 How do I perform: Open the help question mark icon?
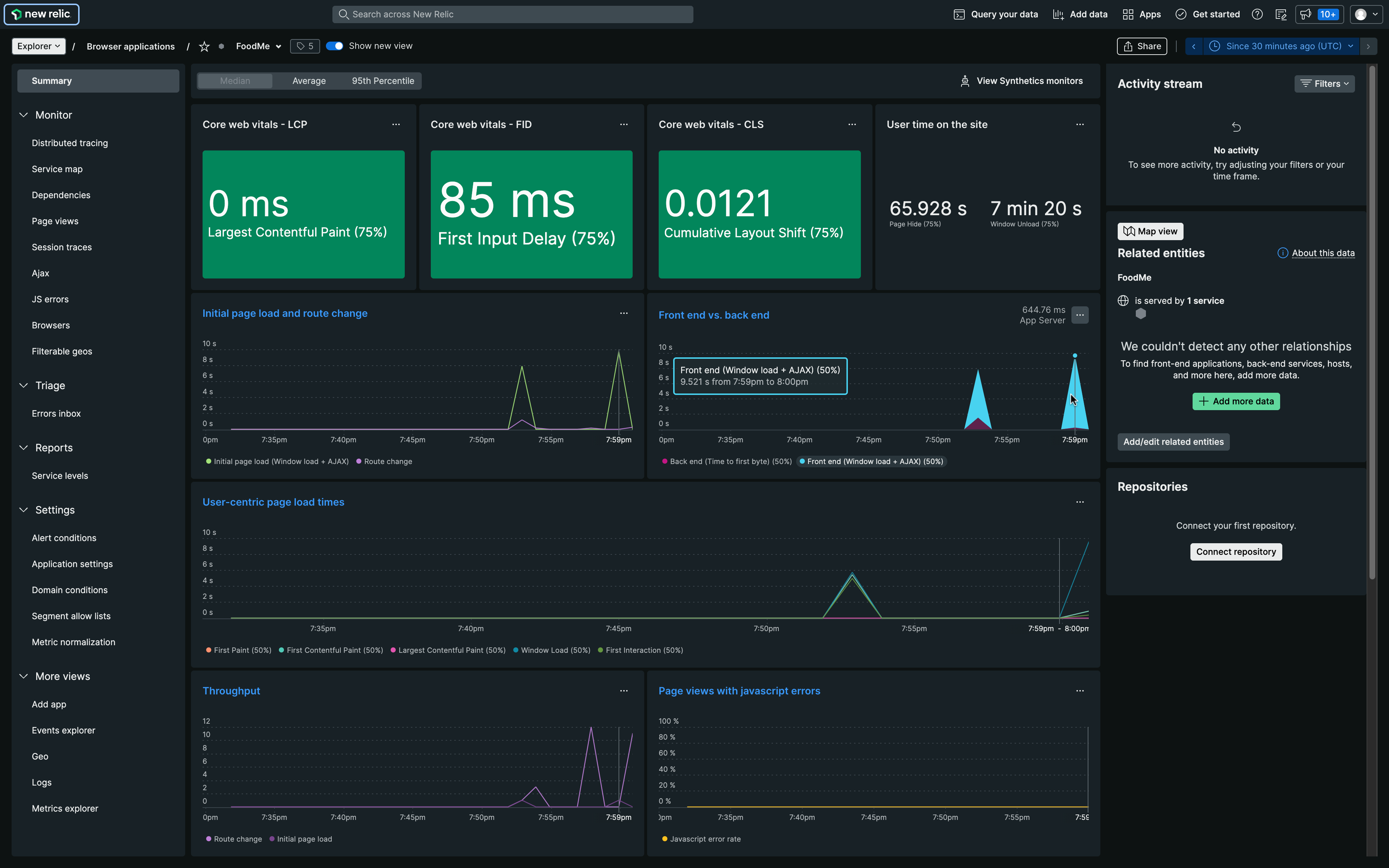click(x=1257, y=14)
